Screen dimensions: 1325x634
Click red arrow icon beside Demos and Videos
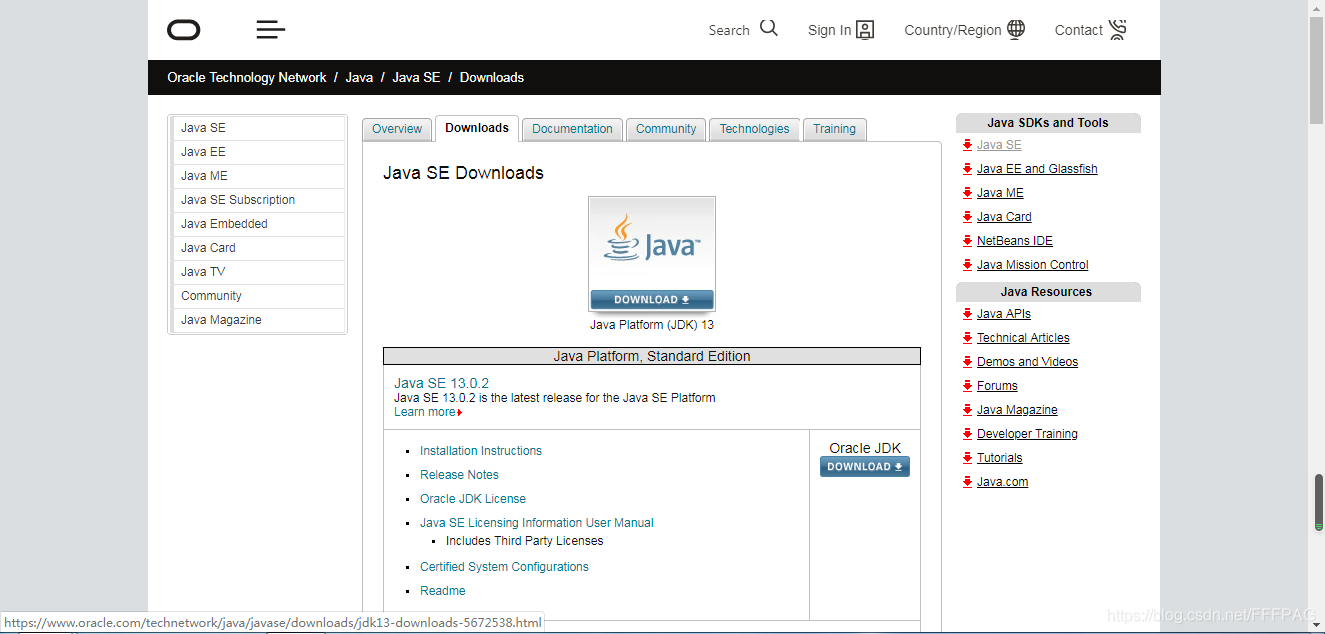967,362
